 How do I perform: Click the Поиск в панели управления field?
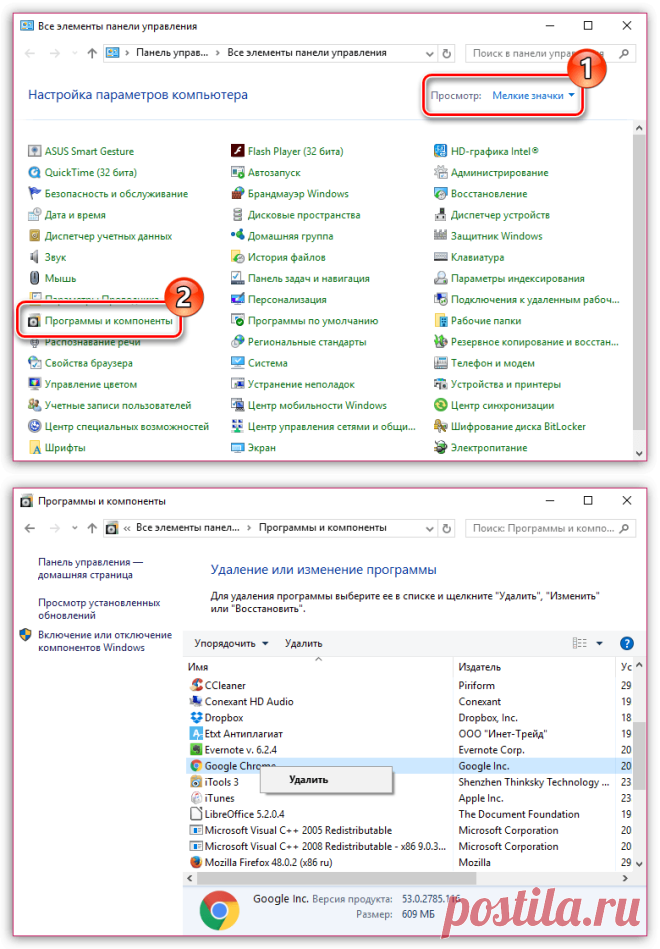(x=550, y=53)
